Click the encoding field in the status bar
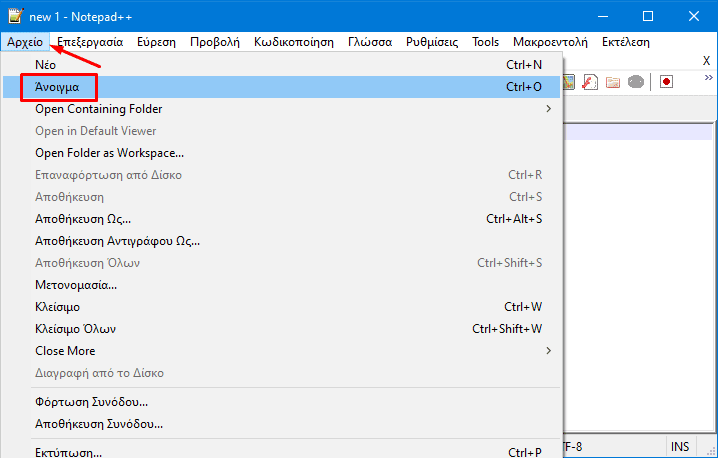718x458 pixels. pyautogui.click(x=614, y=447)
